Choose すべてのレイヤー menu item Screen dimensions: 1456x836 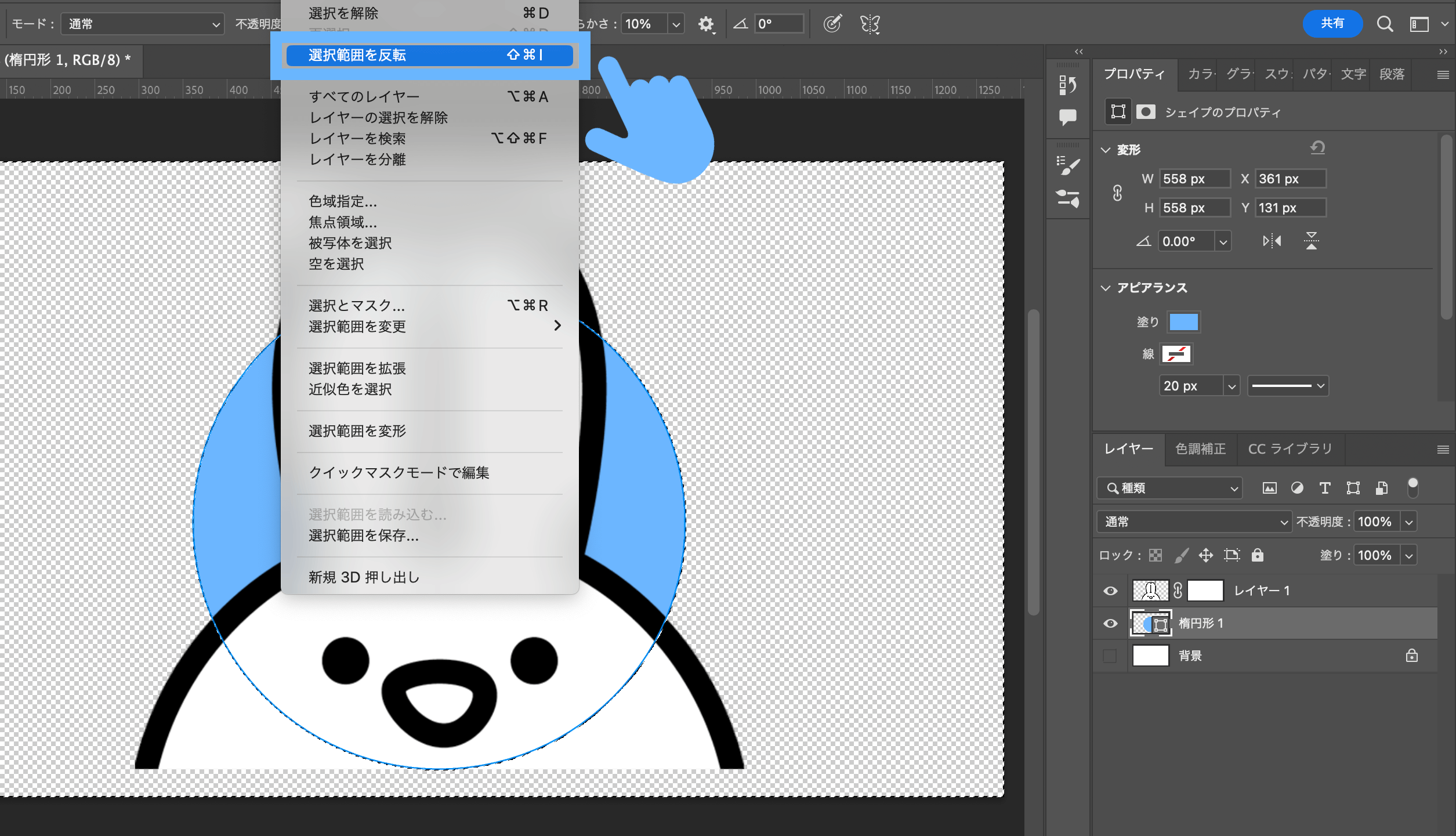[x=430, y=96]
